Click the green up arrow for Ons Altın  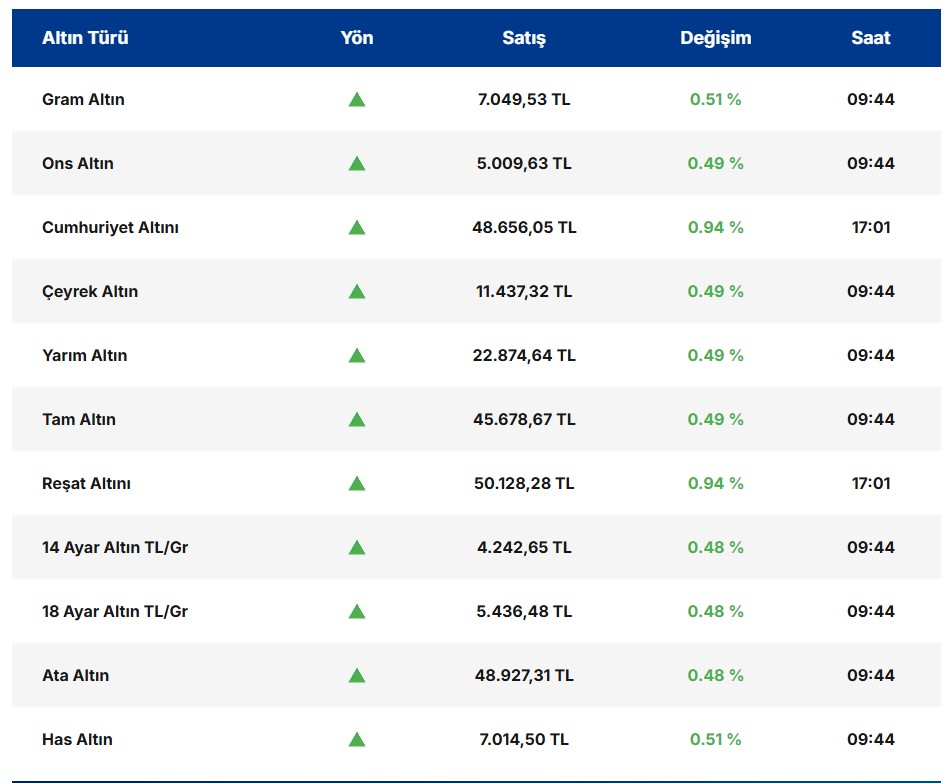click(356, 163)
